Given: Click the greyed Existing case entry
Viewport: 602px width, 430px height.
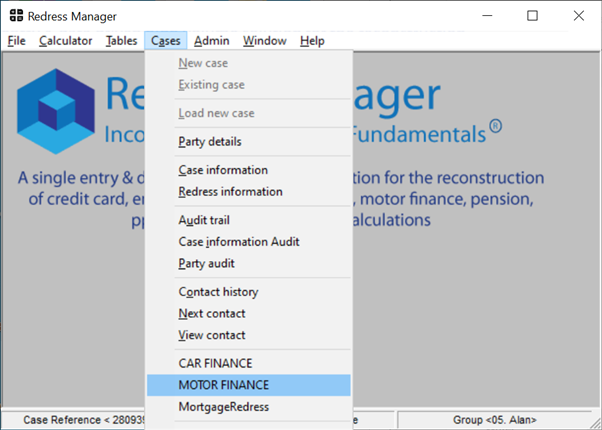Looking at the screenshot, I should 248,85.
